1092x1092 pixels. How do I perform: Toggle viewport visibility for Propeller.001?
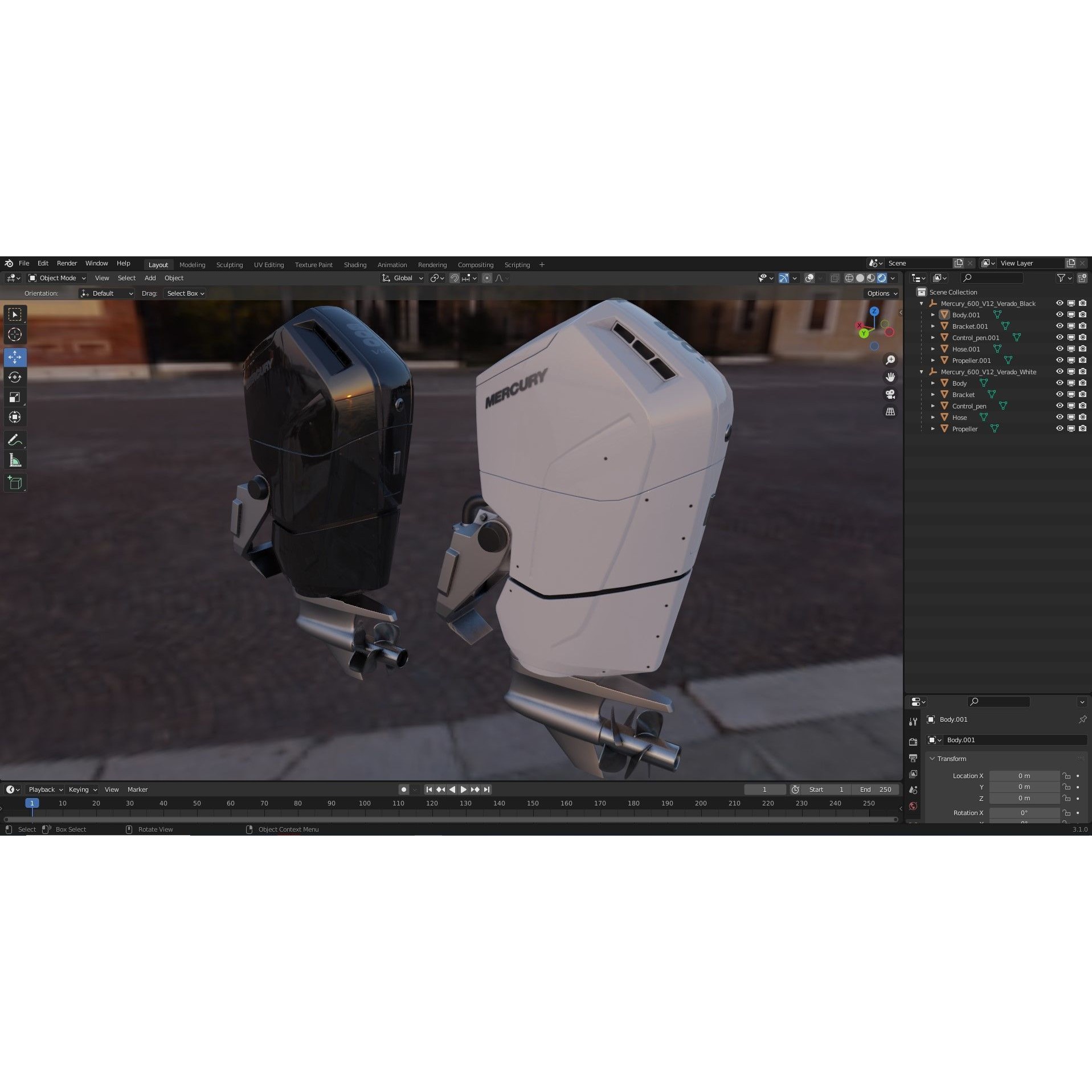tap(1071, 360)
